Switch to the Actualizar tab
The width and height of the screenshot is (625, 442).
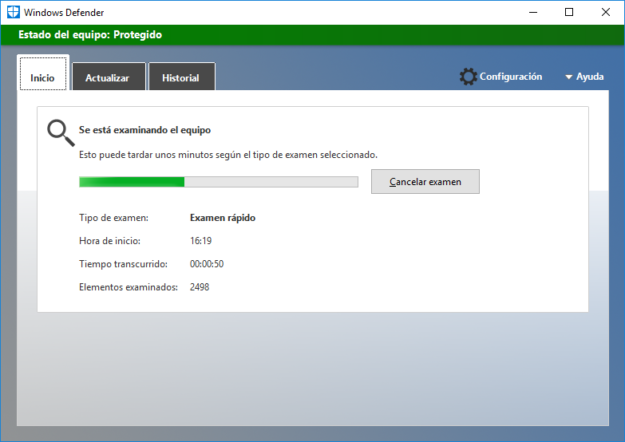click(109, 77)
